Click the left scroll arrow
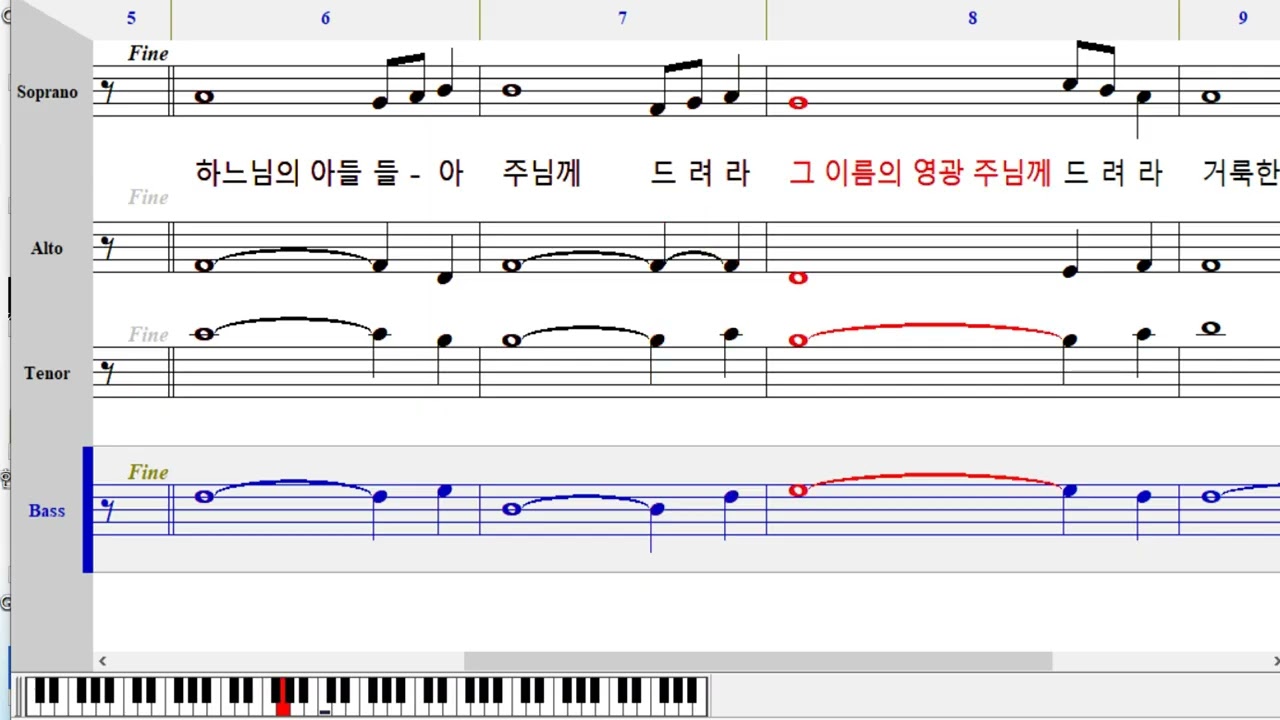Viewport: 1280px width, 720px height. coord(102,661)
